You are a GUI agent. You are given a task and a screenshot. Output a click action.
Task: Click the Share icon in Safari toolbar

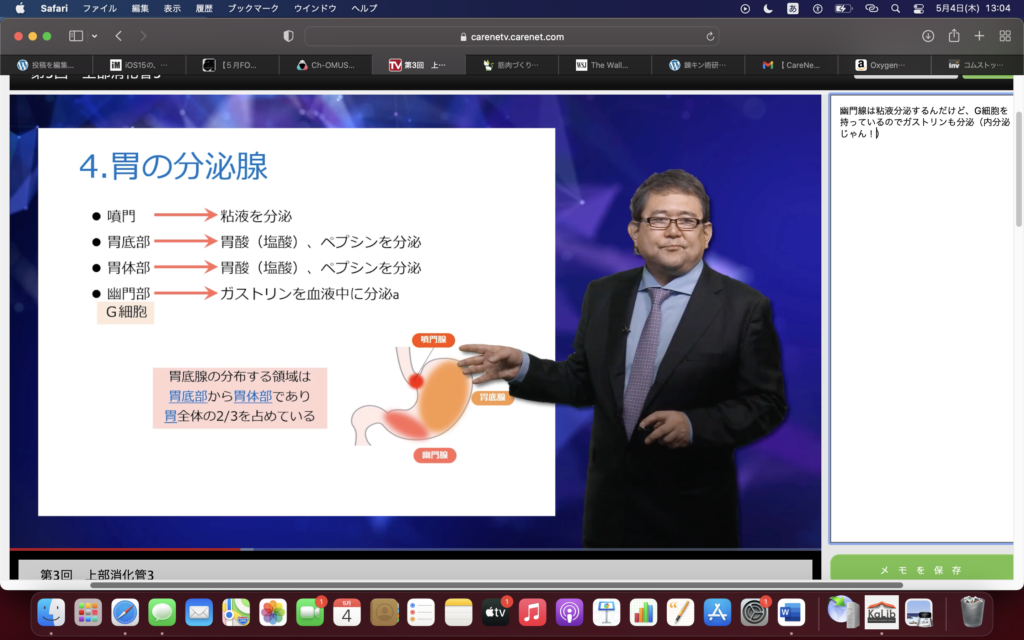tap(954, 36)
